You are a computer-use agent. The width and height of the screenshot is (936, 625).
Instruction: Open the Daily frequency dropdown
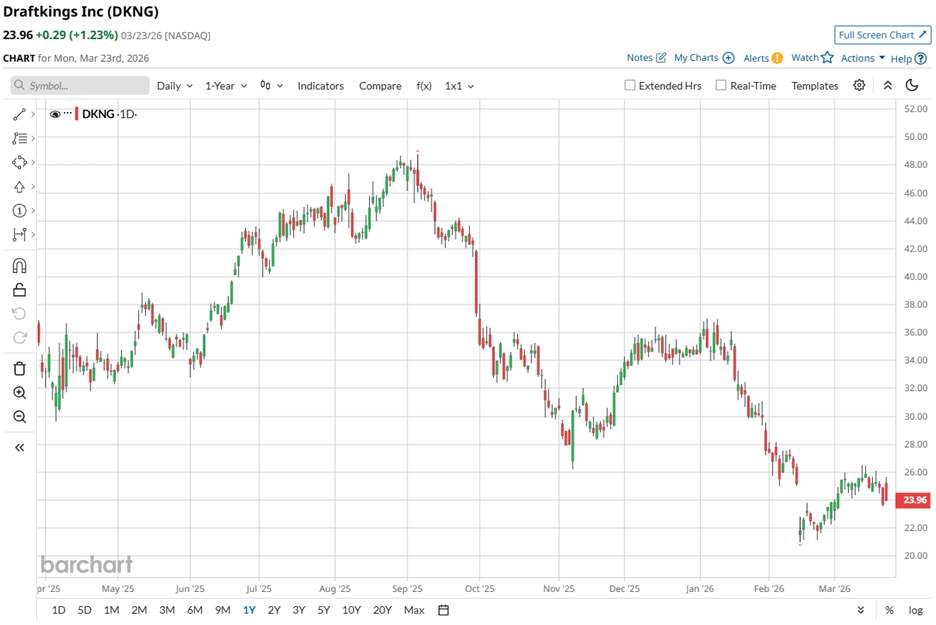tap(174, 86)
